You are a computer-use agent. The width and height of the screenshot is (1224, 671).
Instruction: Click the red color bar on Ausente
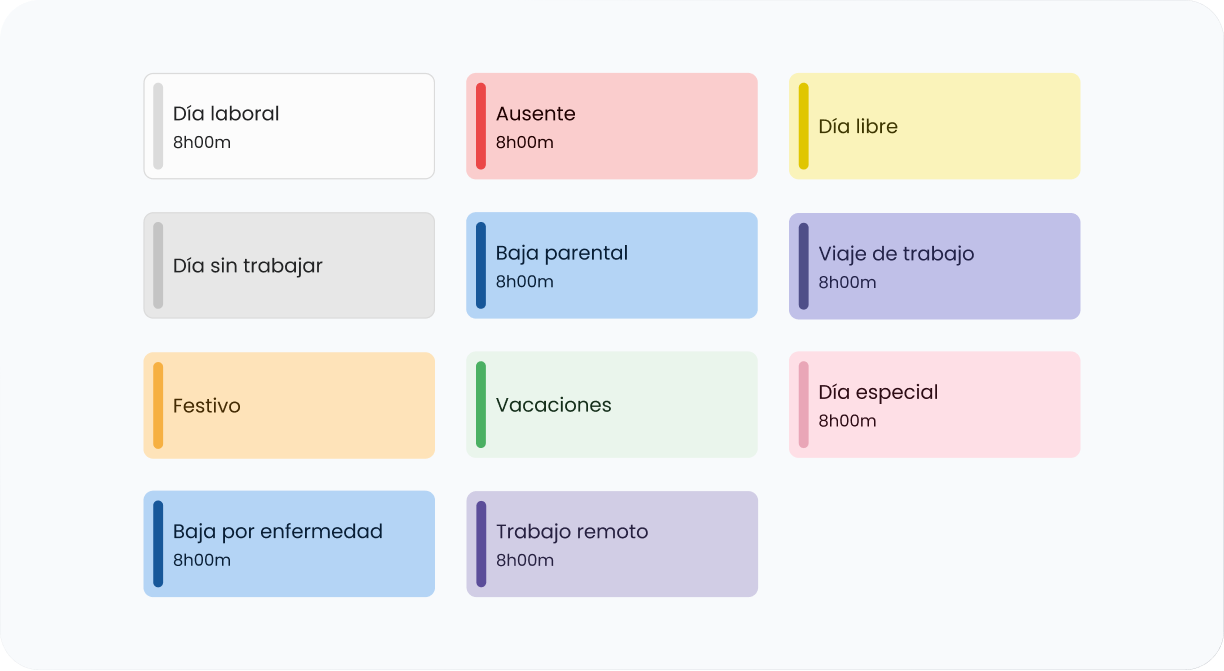(481, 126)
